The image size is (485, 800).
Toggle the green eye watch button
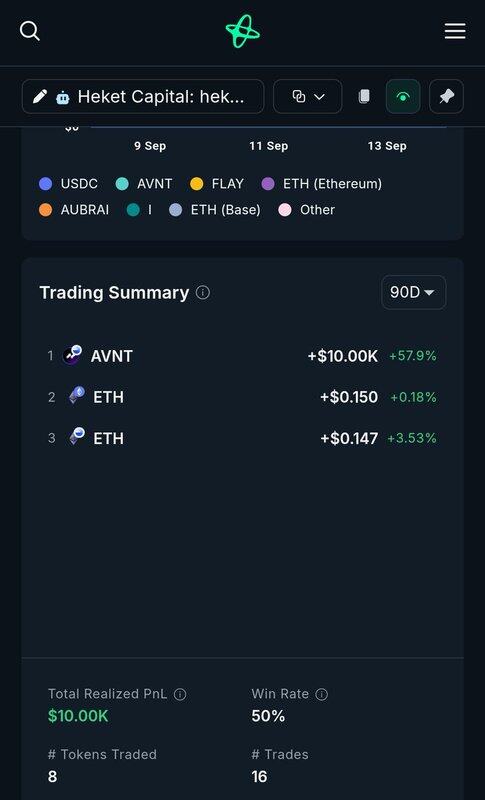[x=403, y=96]
